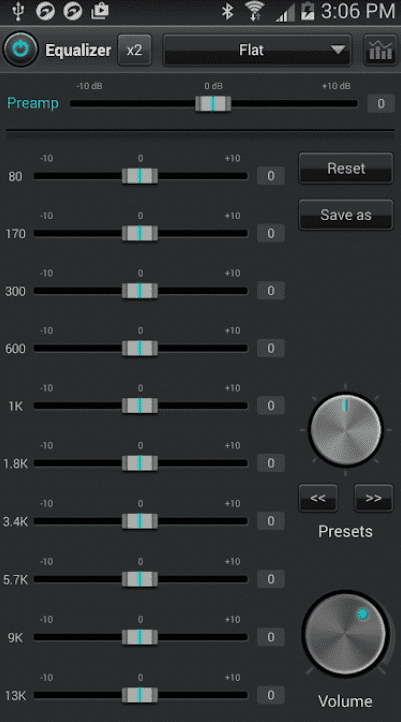401x722 pixels.
Task: Tap the Wi-Fi status bar icon
Action: [x=255, y=12]
